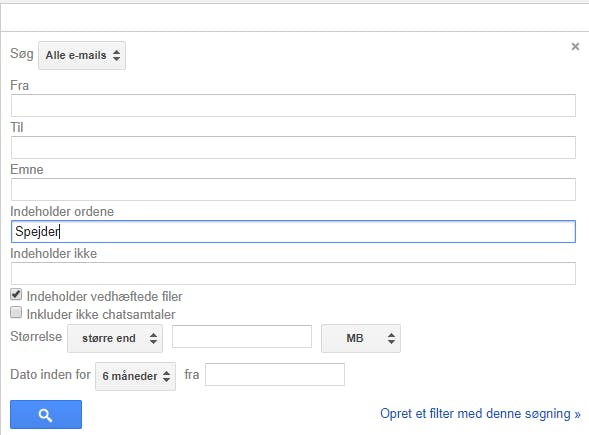This screenshot has width=589, height=435.
Task: Click the size value input box
Action: coord(242,337)
